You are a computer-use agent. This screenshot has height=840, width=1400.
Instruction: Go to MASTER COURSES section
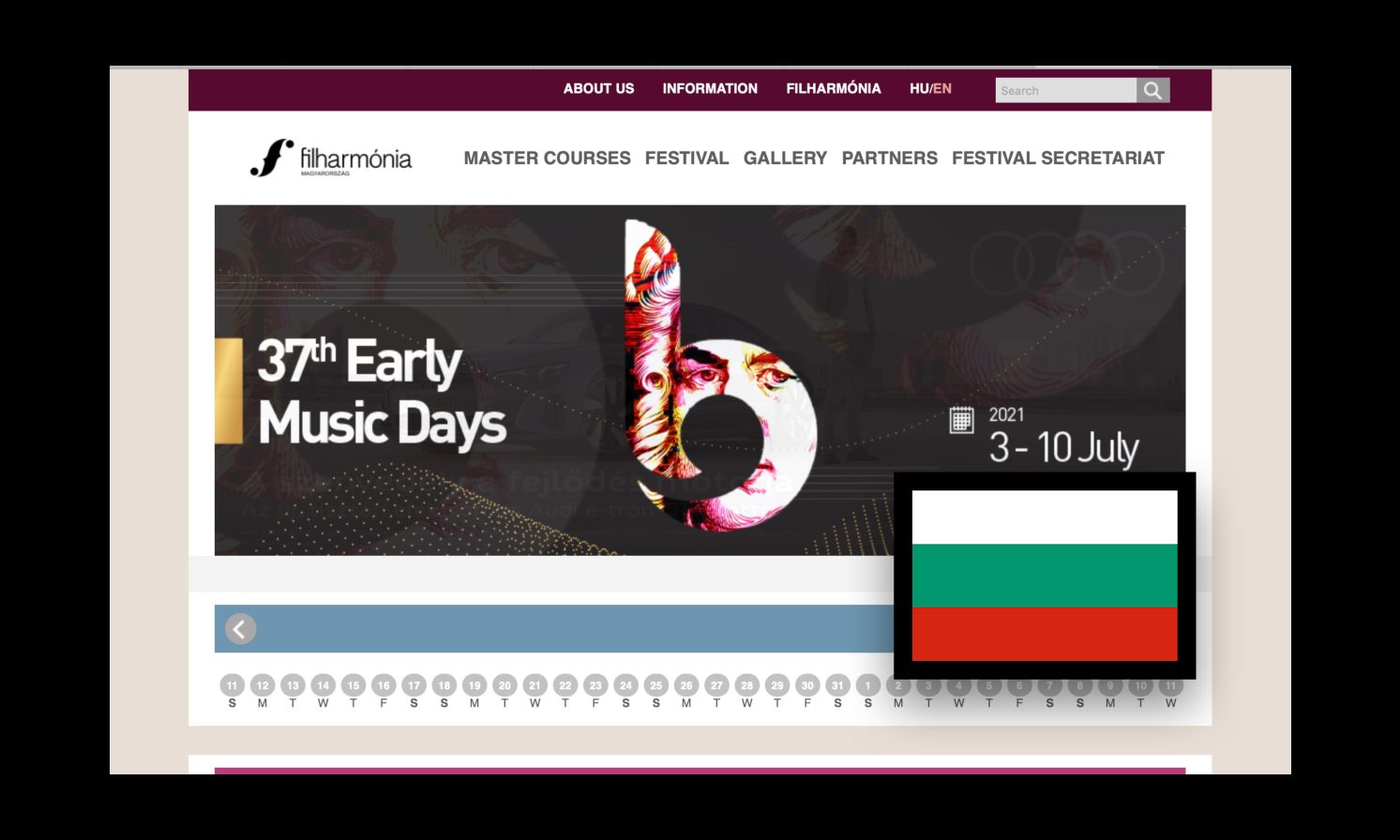point(547,158)
